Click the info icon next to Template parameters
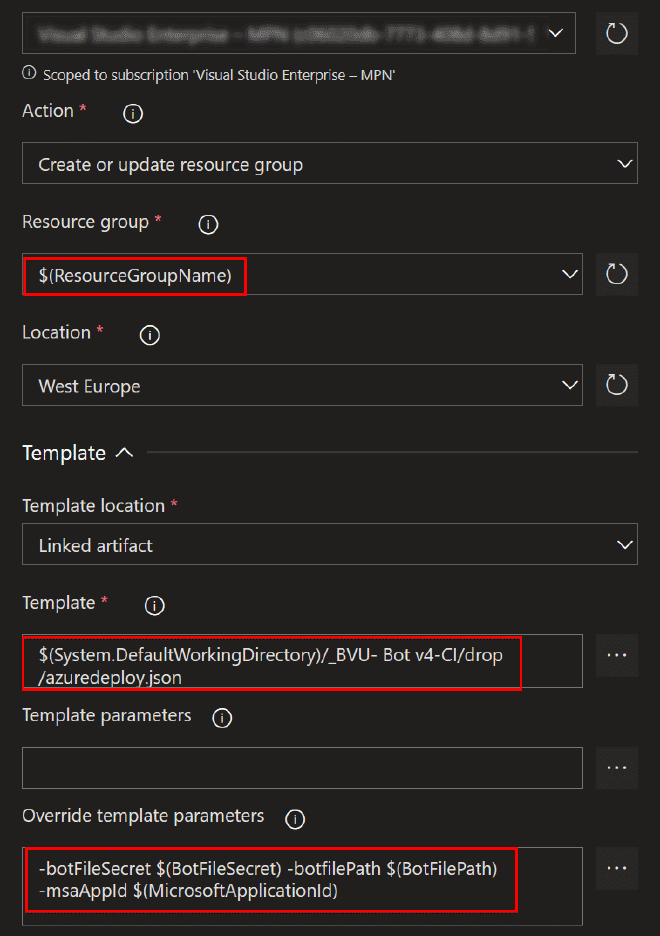Screen dimensions: 660x936 (x=222, y=718)
